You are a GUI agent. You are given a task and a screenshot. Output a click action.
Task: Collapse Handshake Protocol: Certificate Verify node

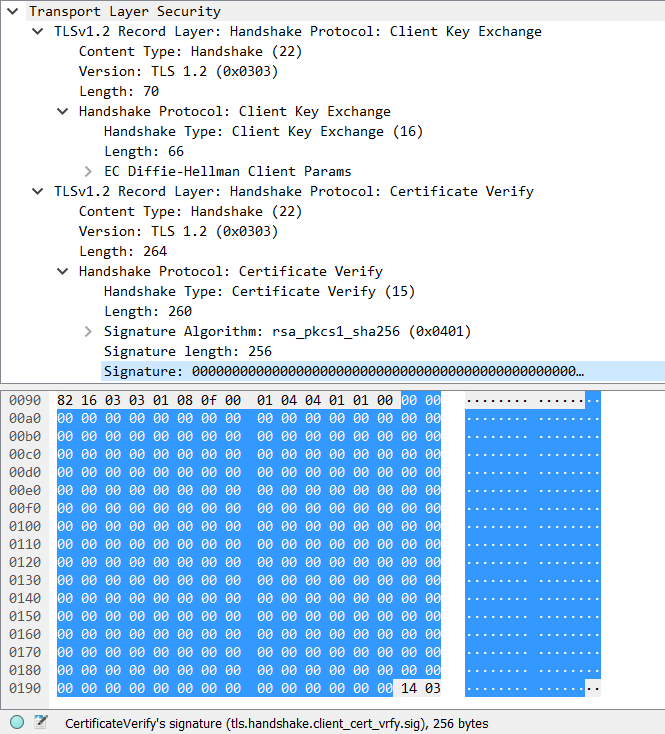coord(62,272)
